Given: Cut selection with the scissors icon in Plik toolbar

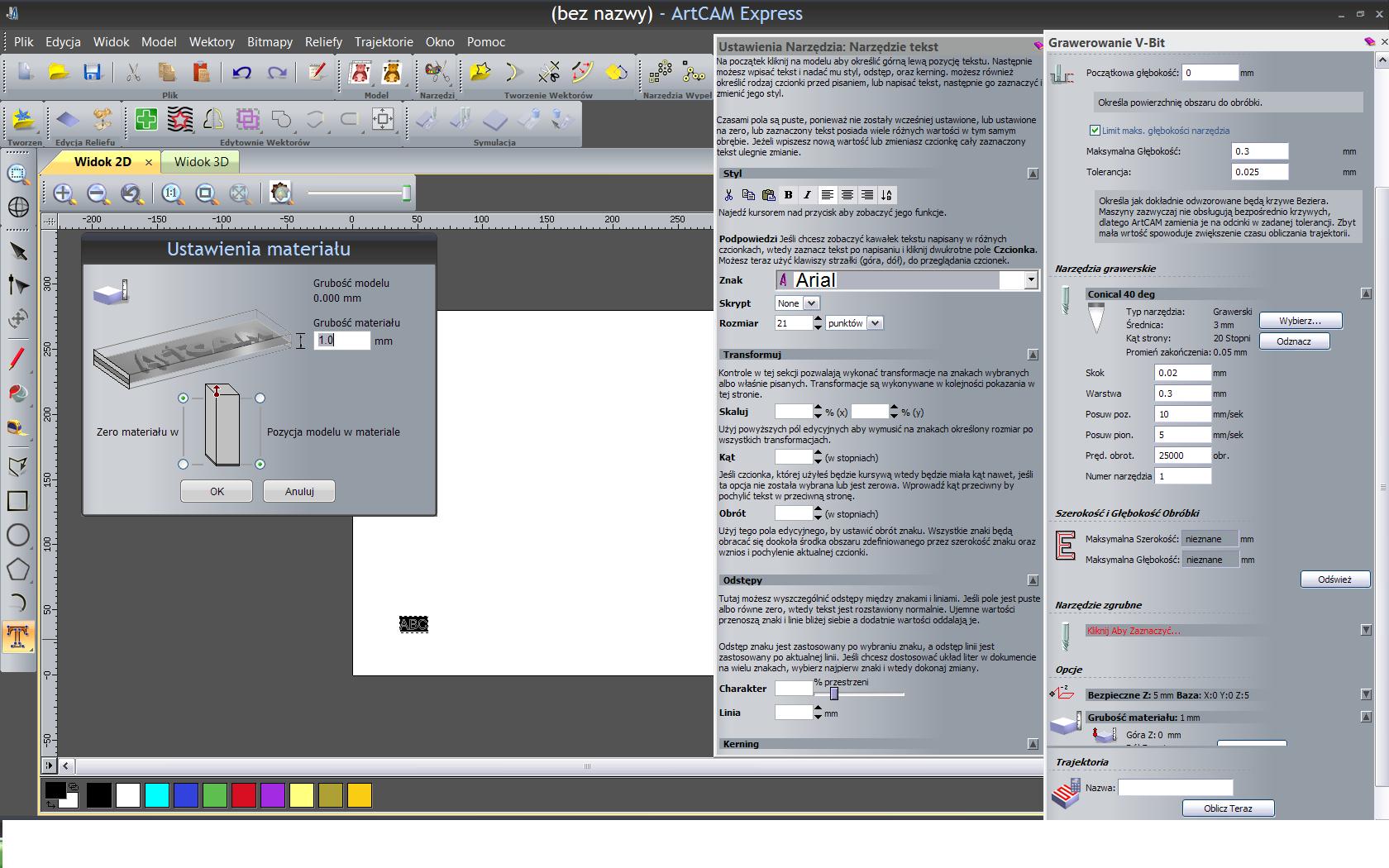Looking at the screenshot, I should [x=132, y=73].
